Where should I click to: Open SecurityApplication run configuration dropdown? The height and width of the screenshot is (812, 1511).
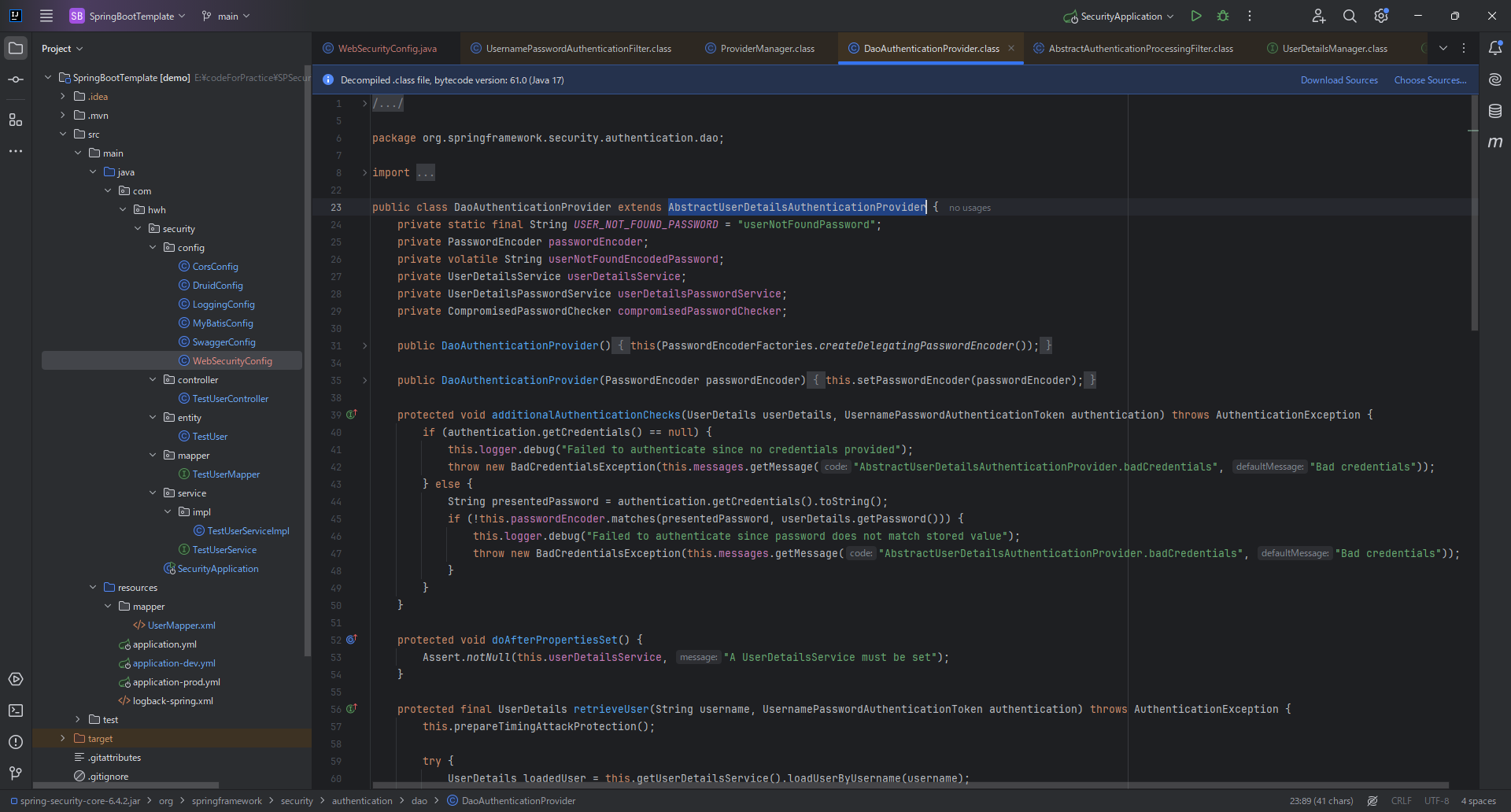point(1118,16)
